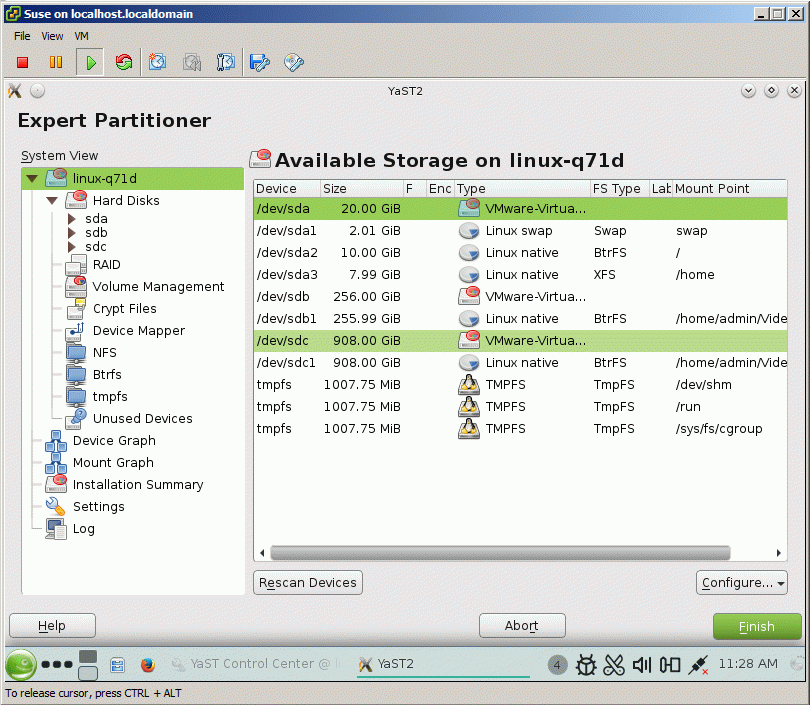Sort table by FS Type column header

pos(619,189)
